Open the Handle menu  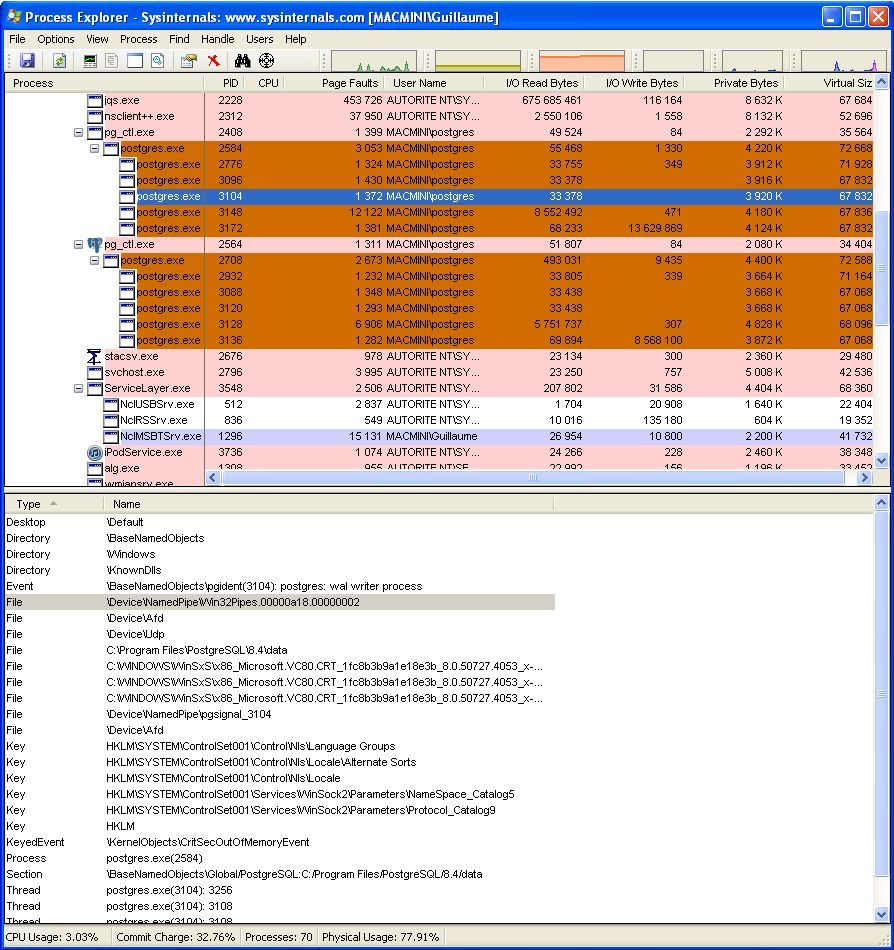pos(217,39)
